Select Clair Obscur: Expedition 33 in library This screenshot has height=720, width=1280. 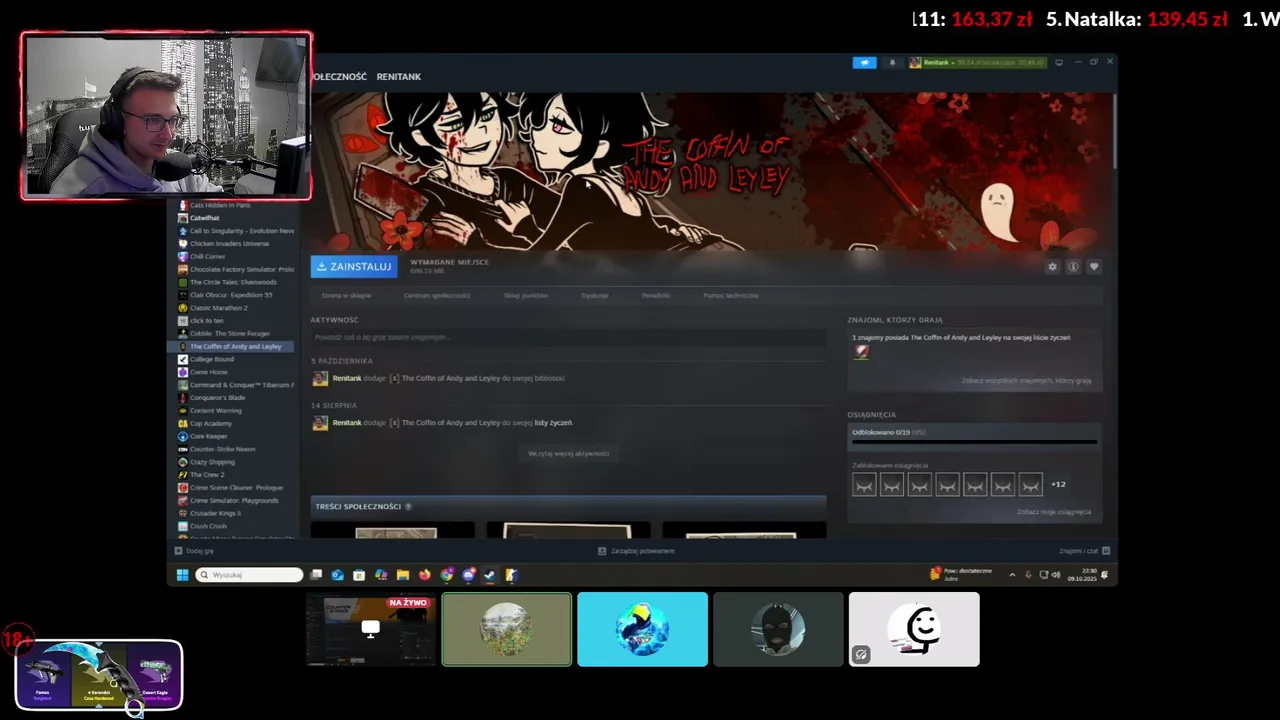tap(231, 295)
